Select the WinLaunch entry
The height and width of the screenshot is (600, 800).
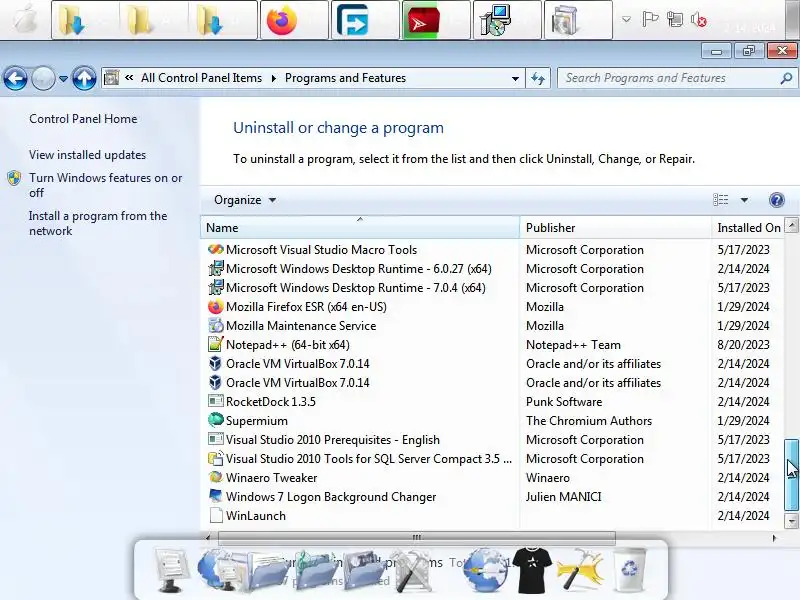tap(256, 515)
